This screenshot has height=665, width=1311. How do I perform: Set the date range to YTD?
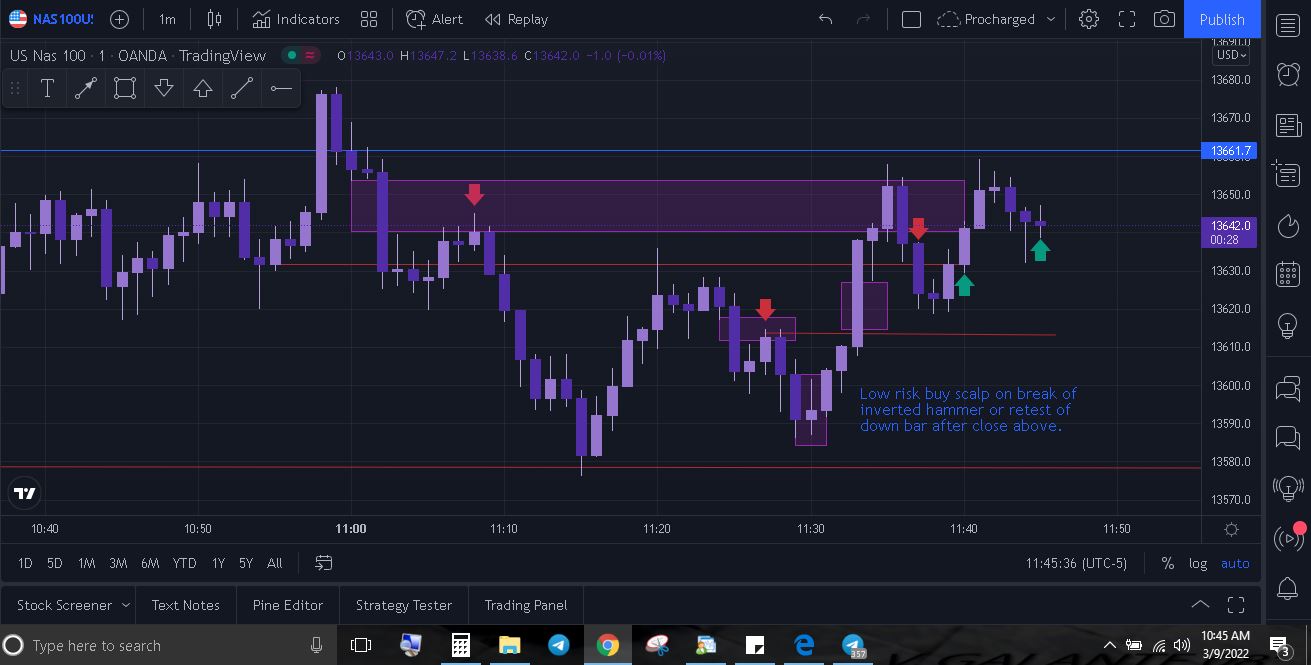[x=184, y=563]
